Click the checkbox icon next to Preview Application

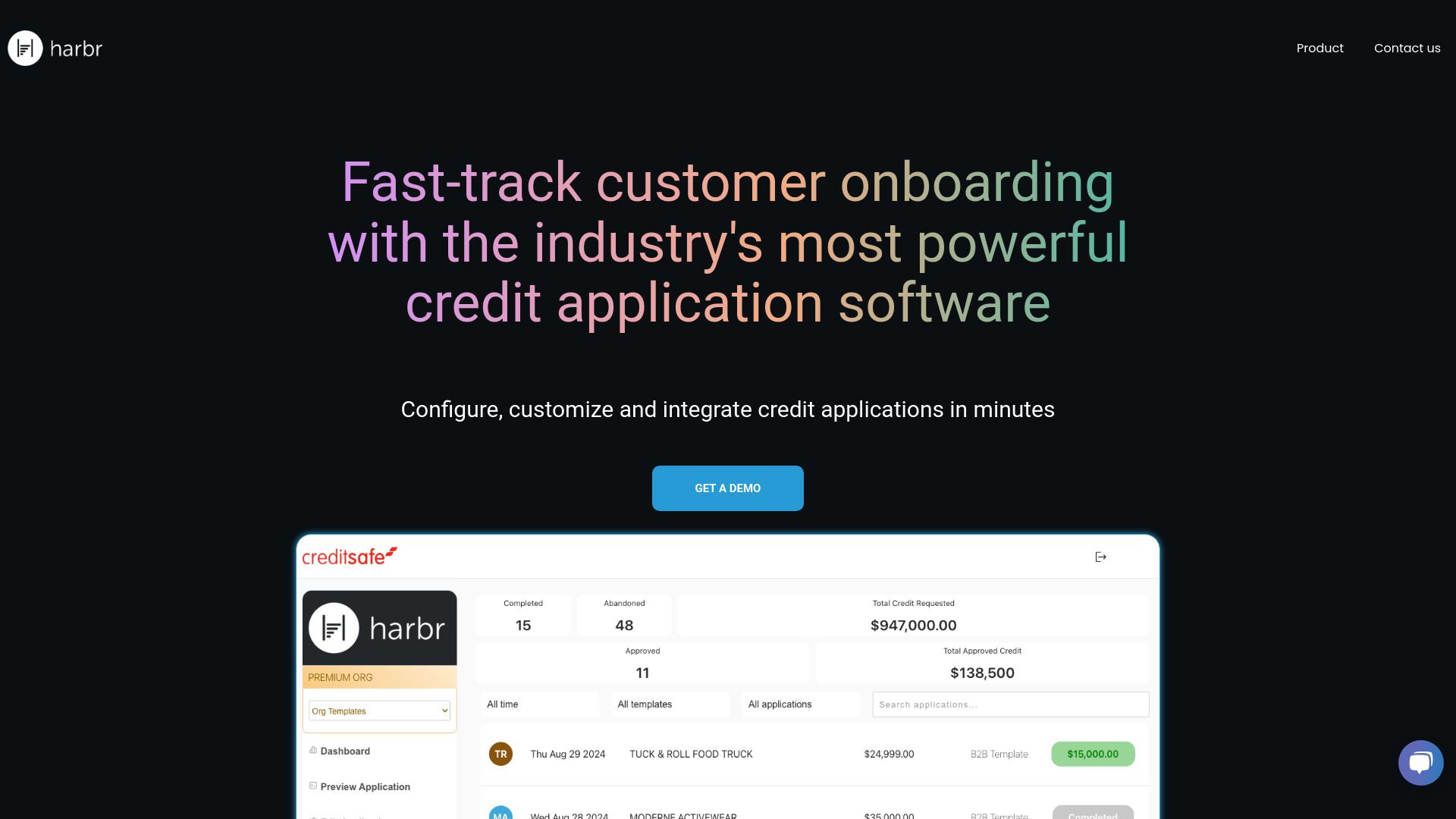tap(313, 786)
